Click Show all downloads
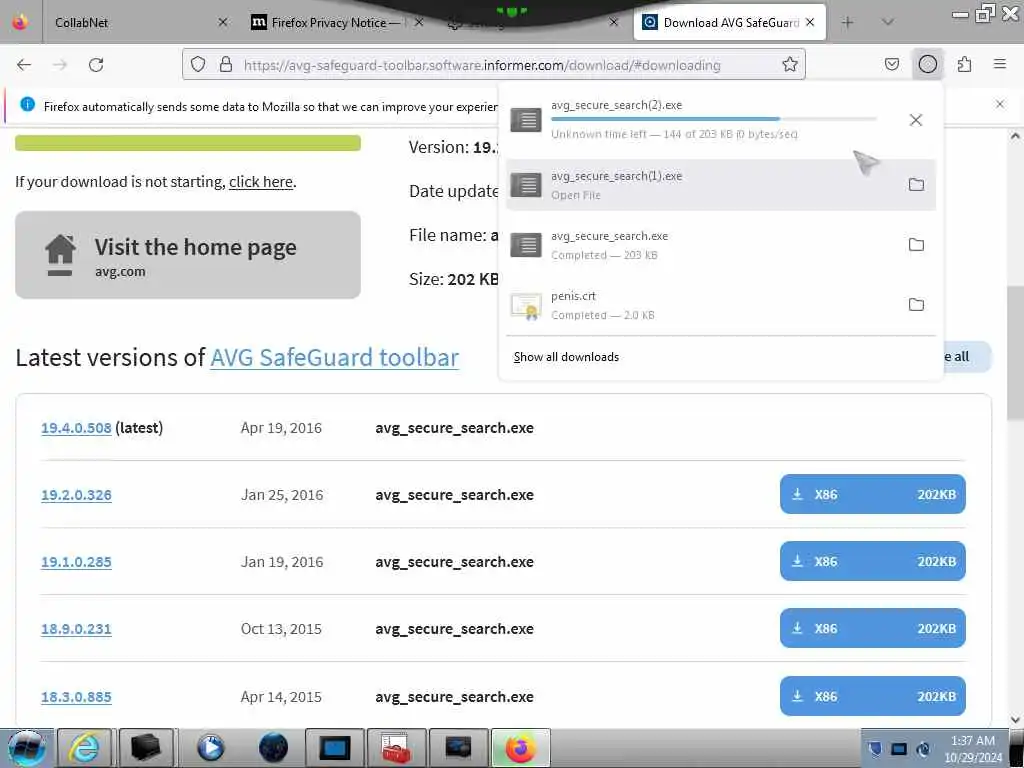Image resolution: width=1024 pixels, height=768 pixels. pos(566,357)
